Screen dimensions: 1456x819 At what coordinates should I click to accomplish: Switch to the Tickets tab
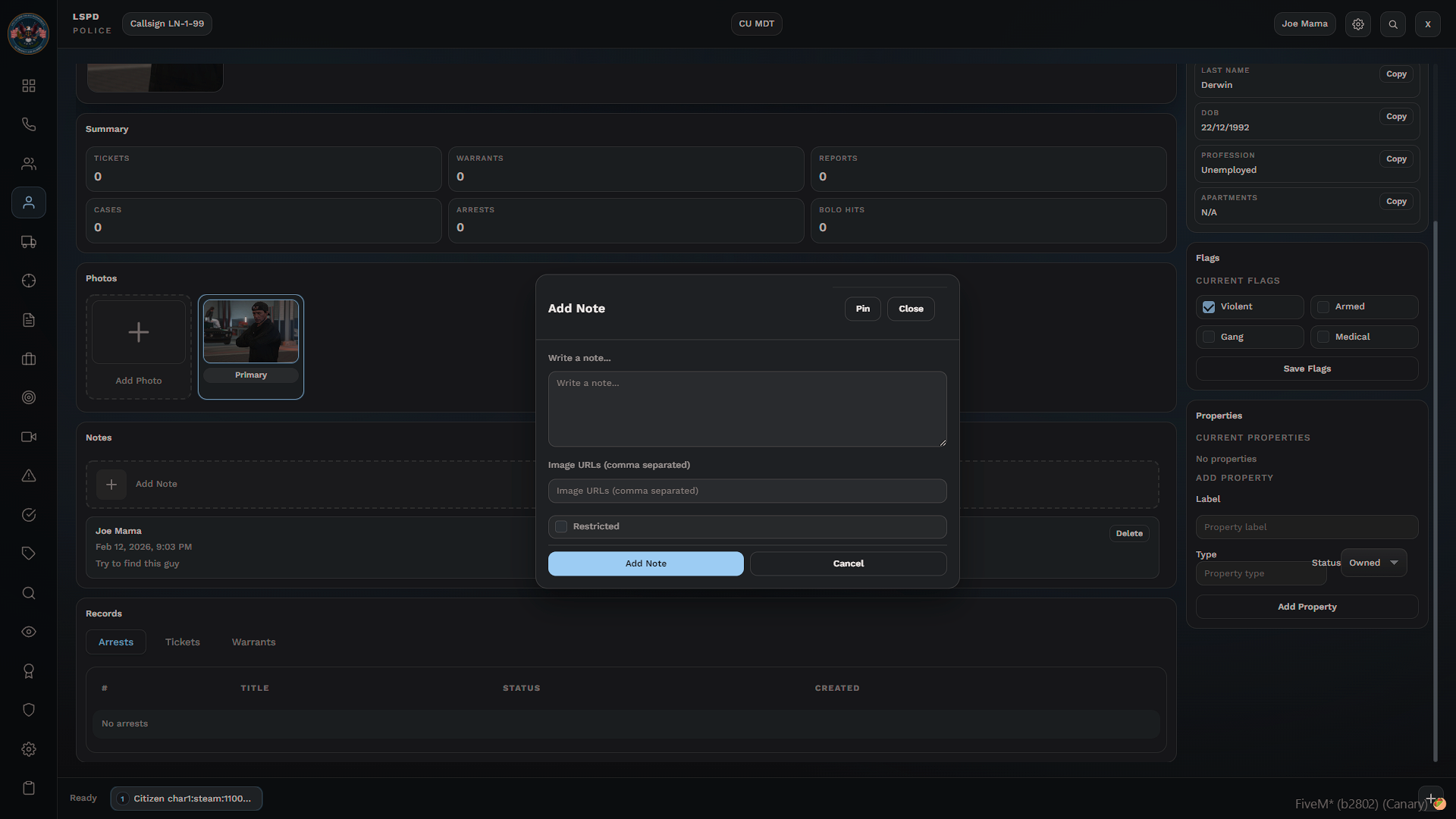(183, 642)
